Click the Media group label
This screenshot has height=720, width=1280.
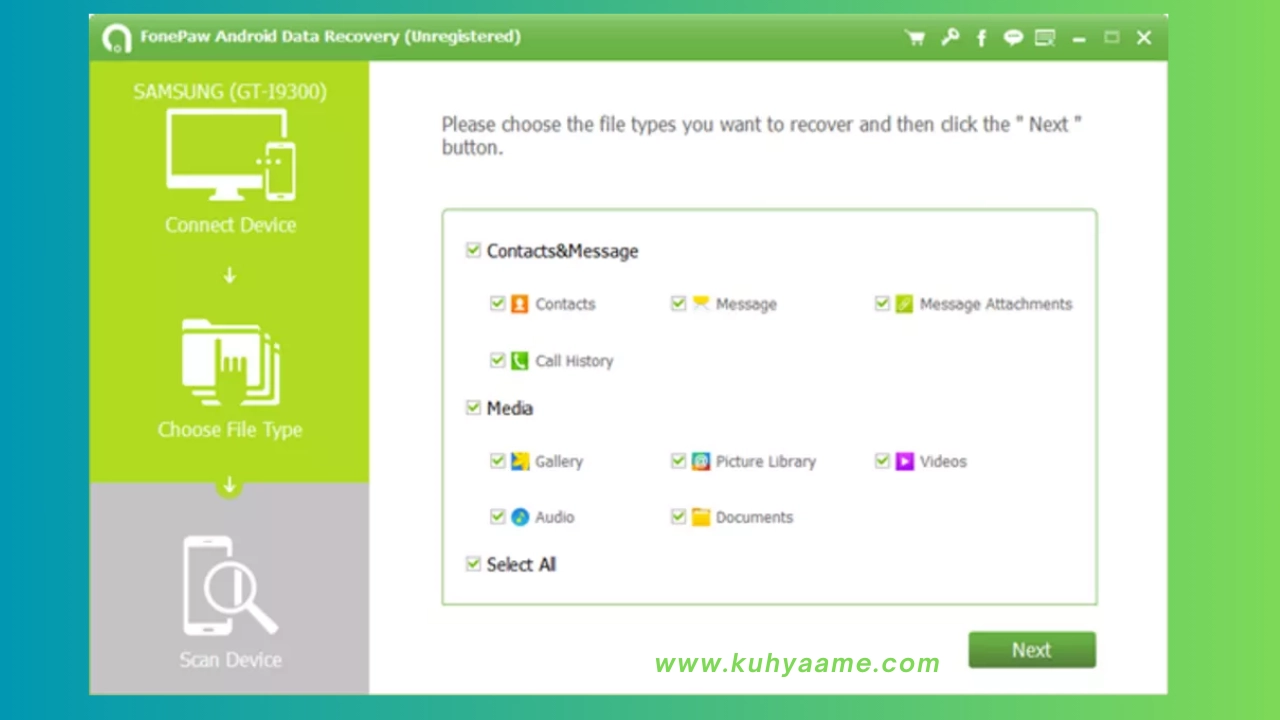(x=510, y=408)
